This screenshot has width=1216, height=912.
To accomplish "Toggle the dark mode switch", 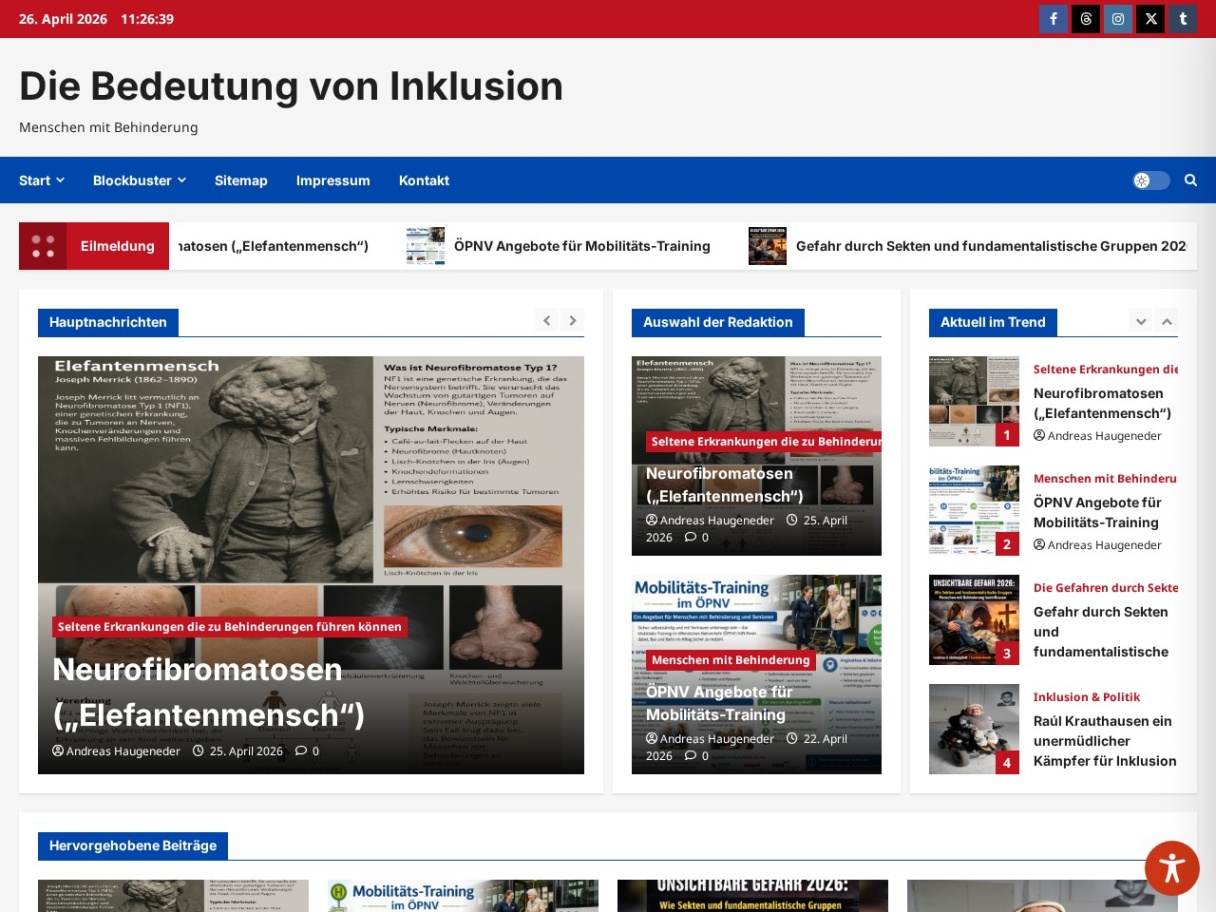I will coord(1151,180).
